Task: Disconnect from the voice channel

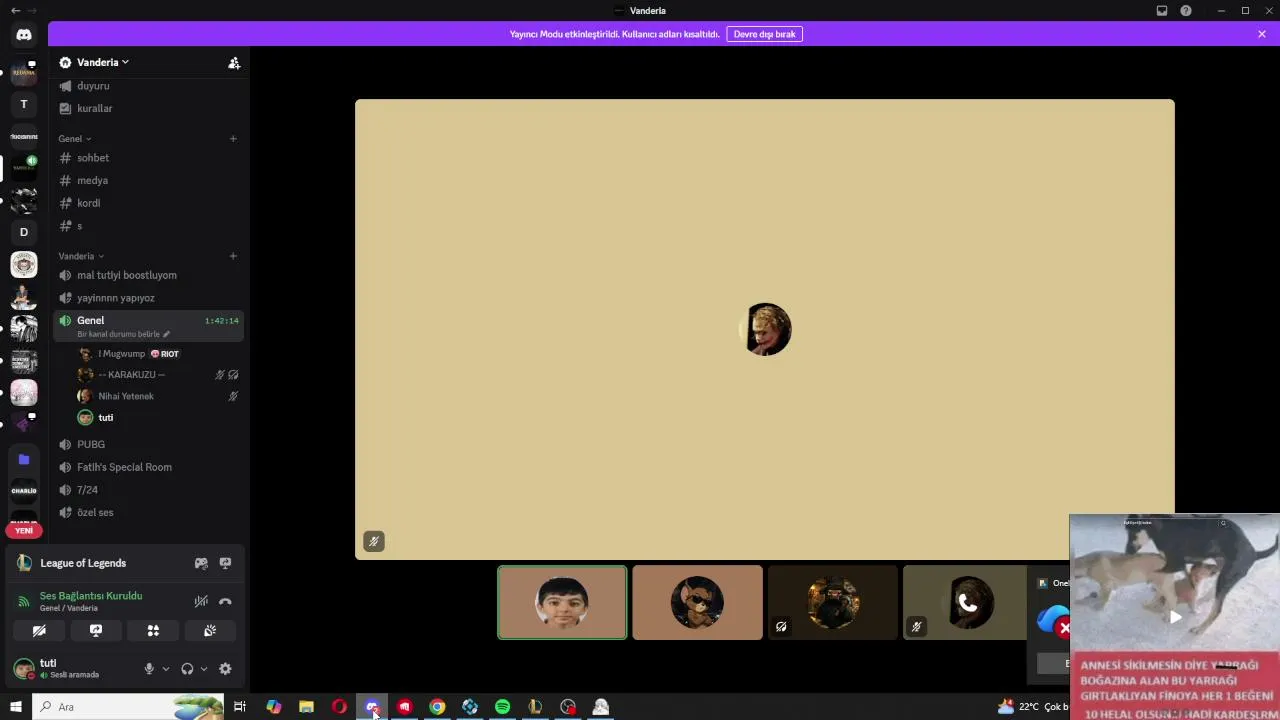Action: click(225, 601)
